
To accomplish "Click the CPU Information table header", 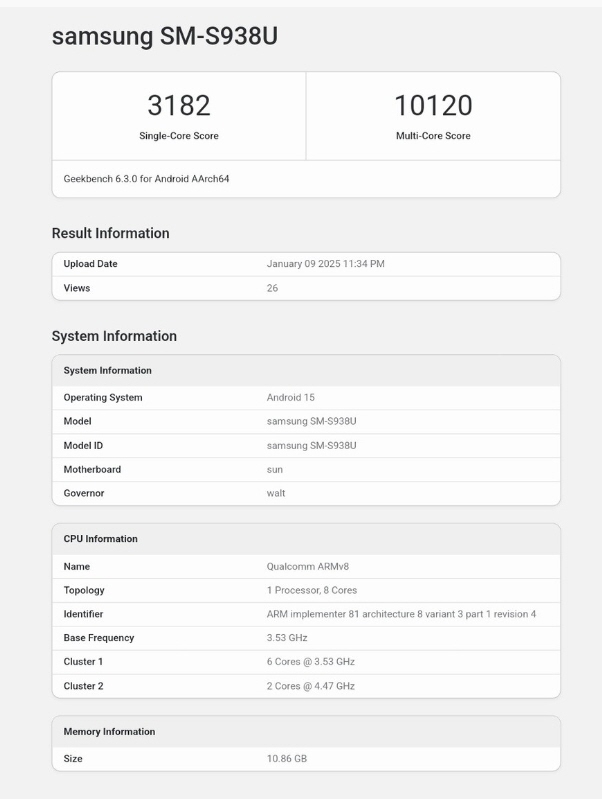I will [100, 539].
